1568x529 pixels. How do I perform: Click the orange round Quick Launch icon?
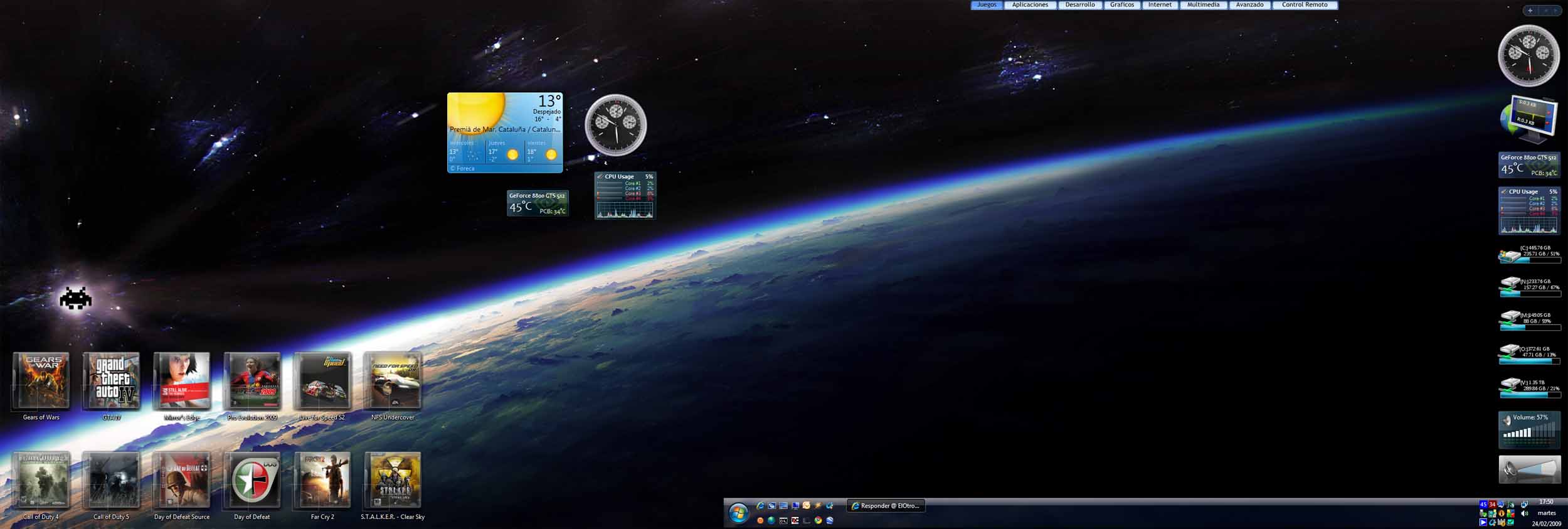click(x=760, y=520)
